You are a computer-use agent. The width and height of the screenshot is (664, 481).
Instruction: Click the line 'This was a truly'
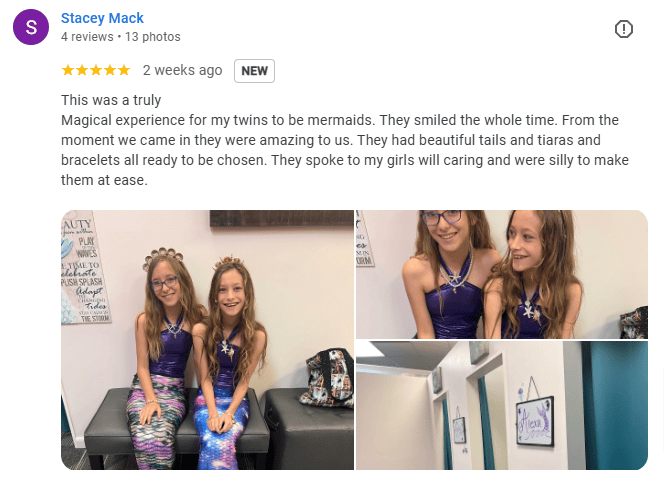pyautogui.click(x=111, y=100)
